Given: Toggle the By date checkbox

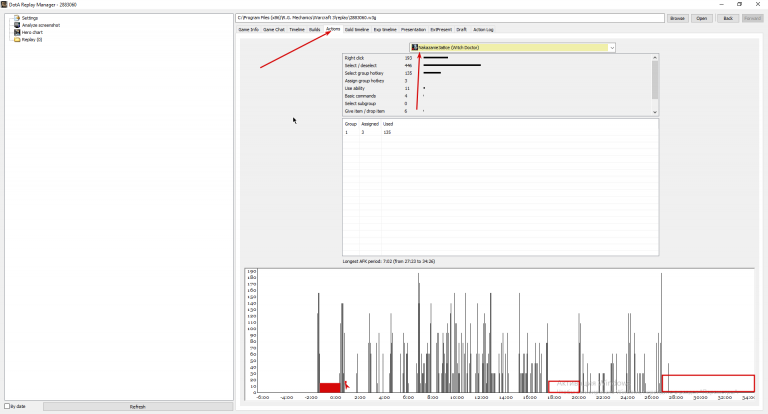Looking at the screenshot, I should (x=7, y=406).
